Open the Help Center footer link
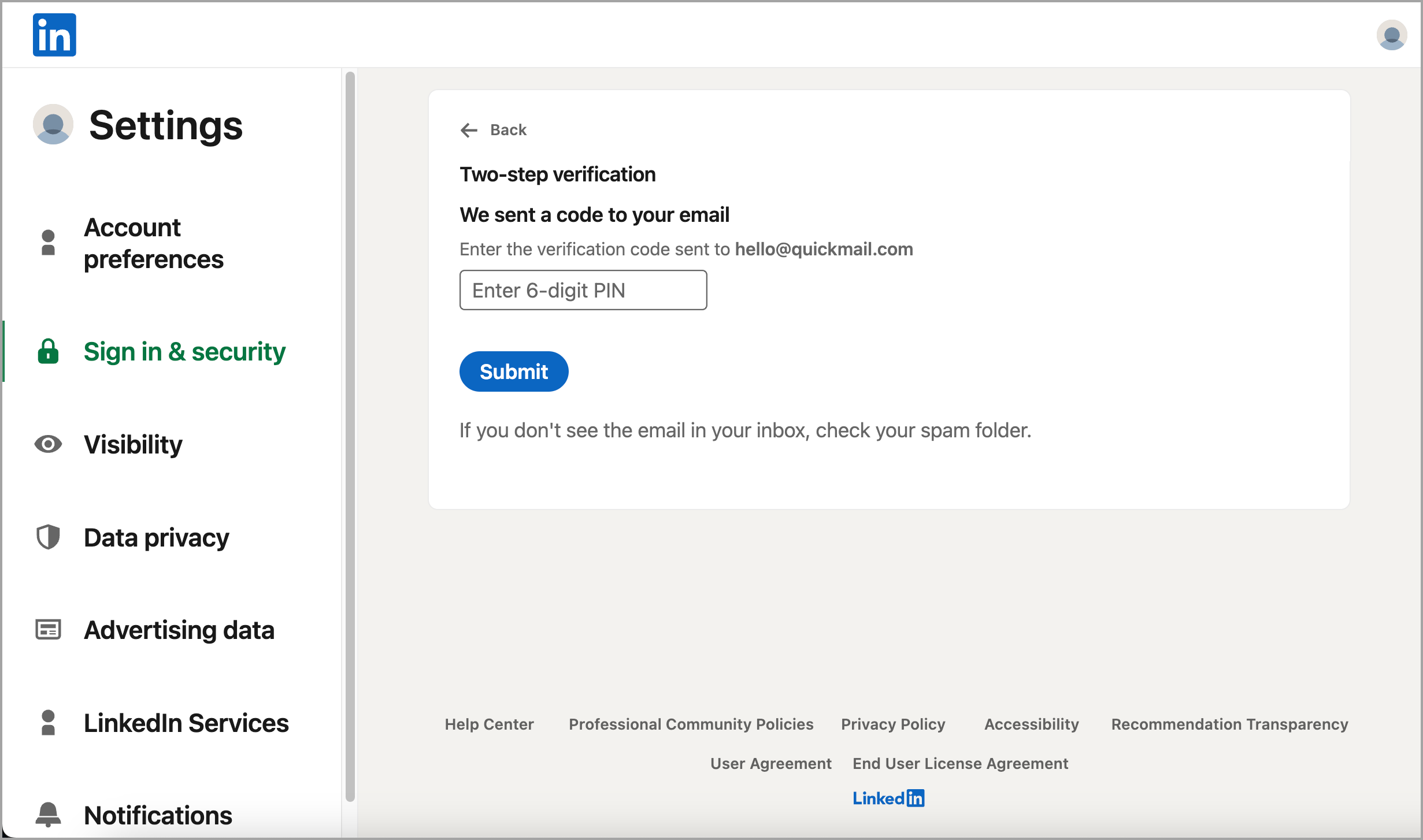 tap(489, 724)
